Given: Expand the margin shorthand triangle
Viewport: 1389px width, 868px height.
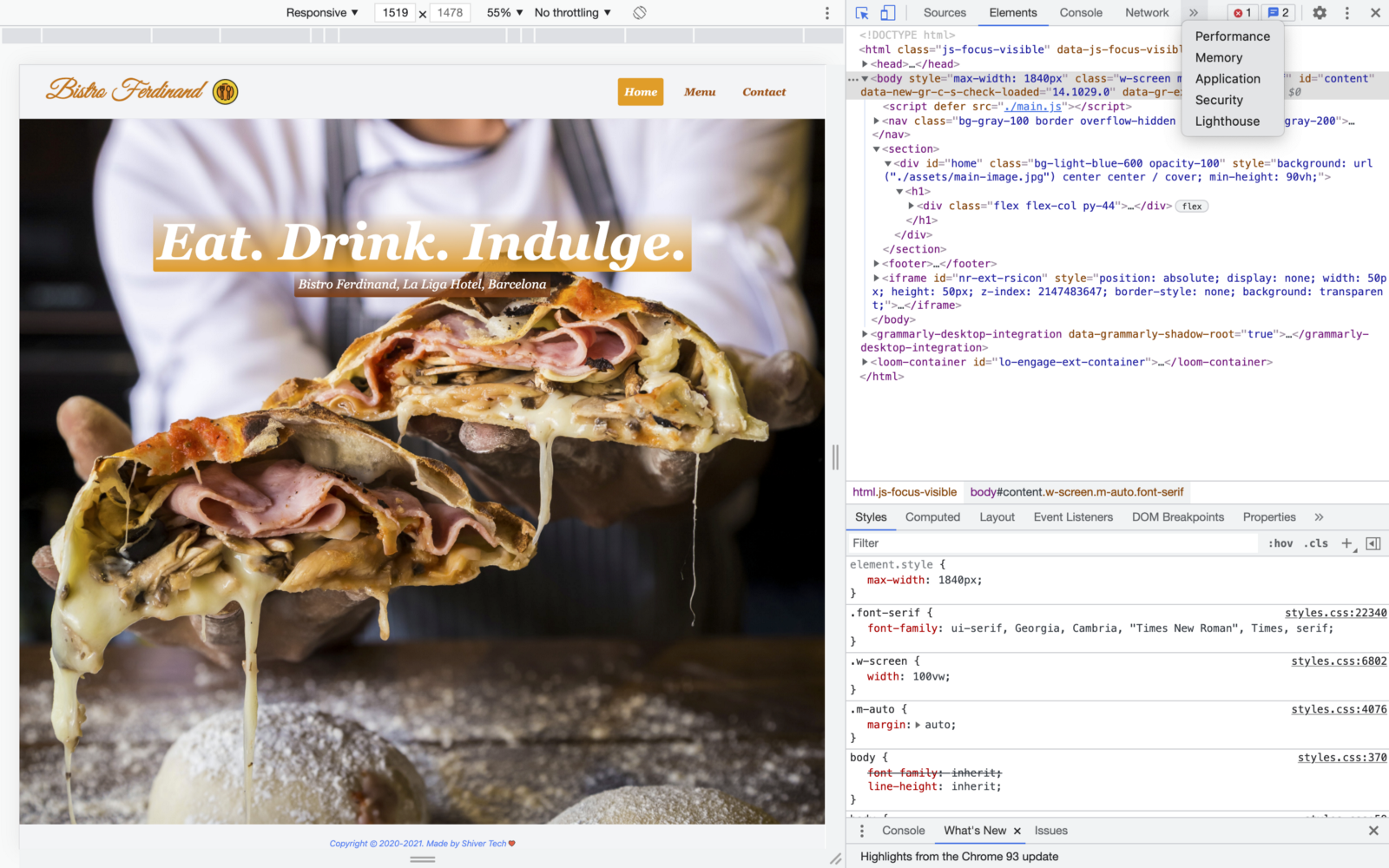Looking at the screenshot, I should (x=918, y=725).
